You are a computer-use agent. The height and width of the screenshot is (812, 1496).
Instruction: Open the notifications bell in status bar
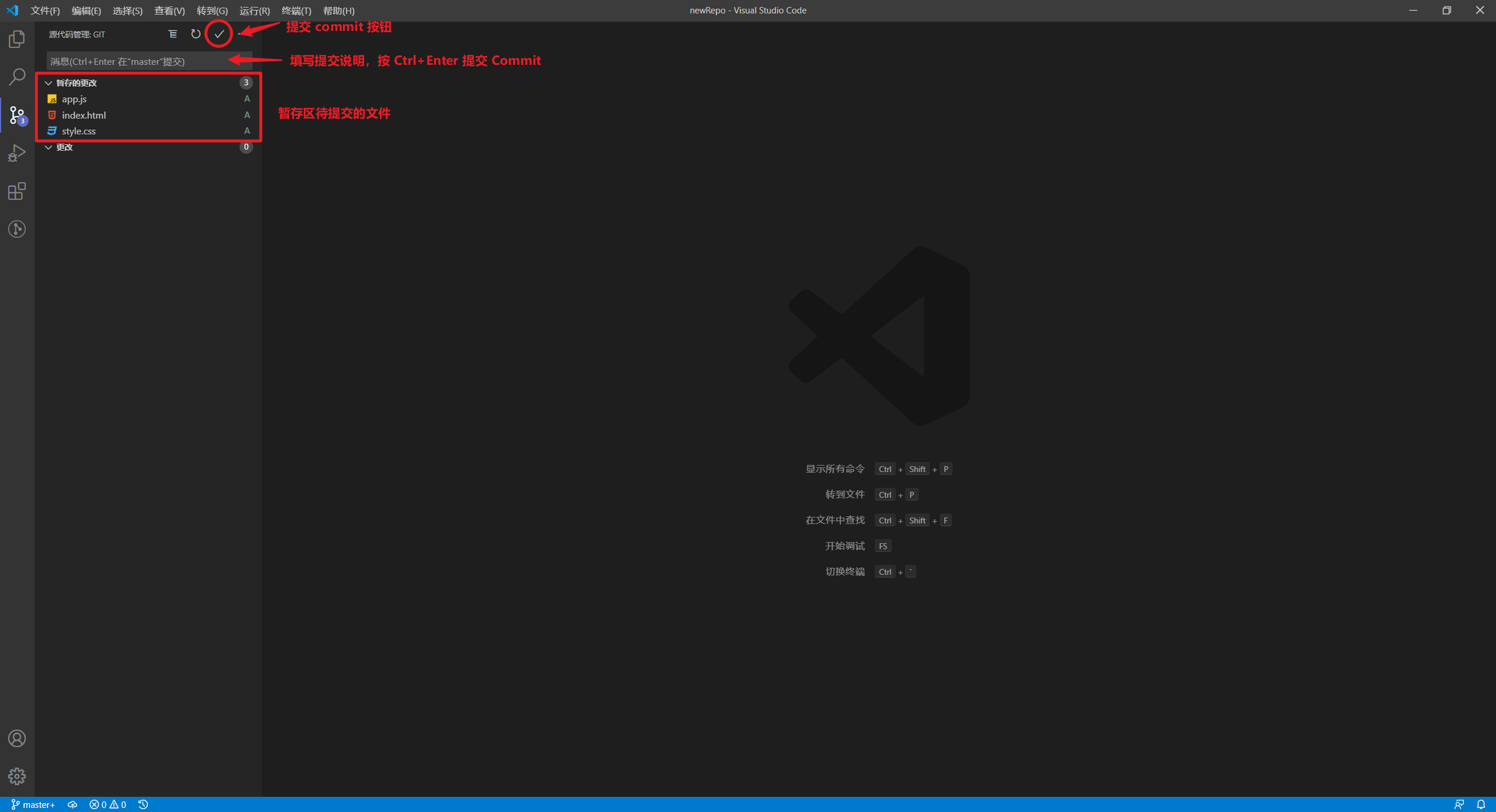1481,804
